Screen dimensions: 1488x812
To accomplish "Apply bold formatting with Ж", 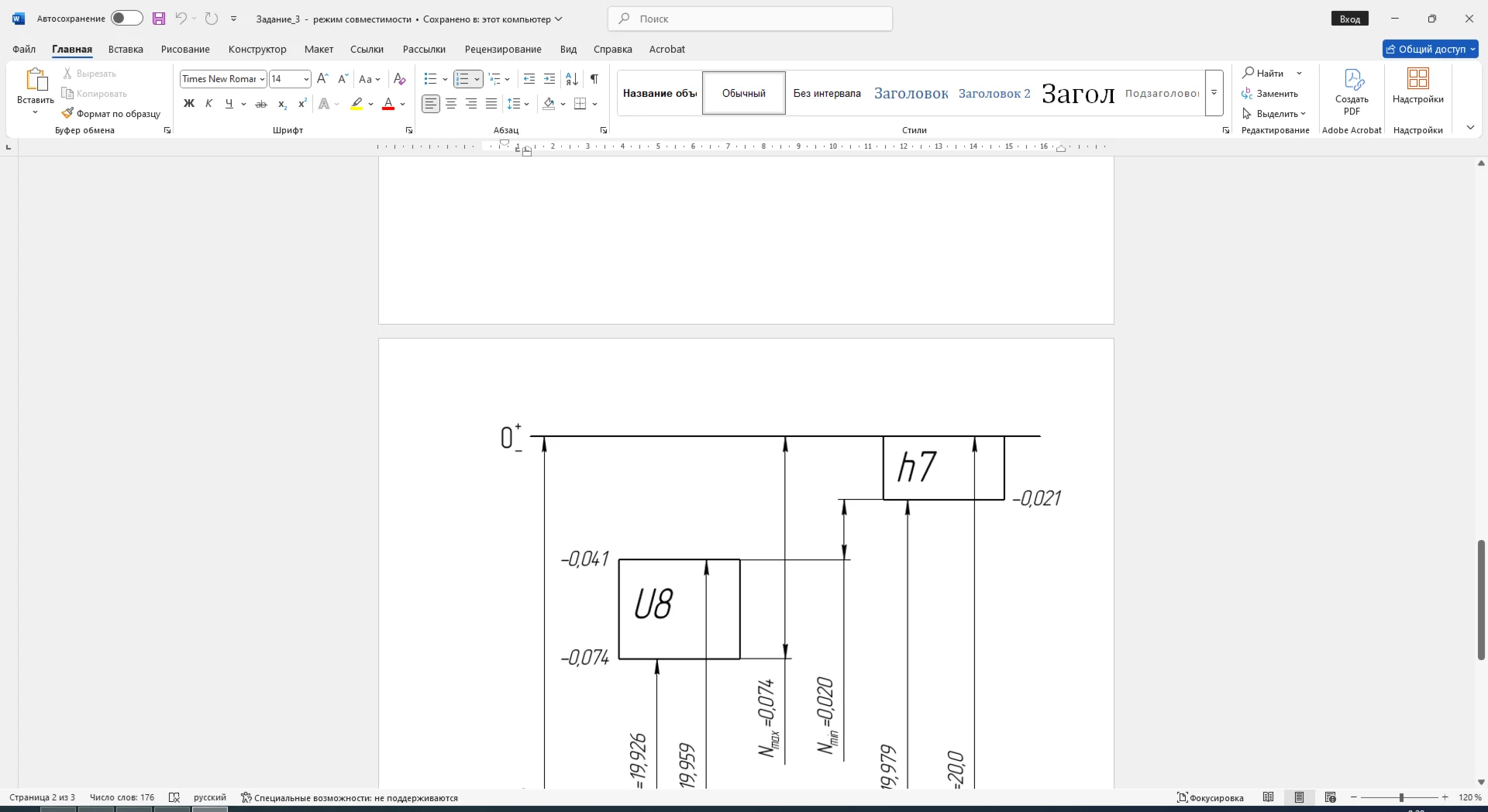I will (188, 104).
